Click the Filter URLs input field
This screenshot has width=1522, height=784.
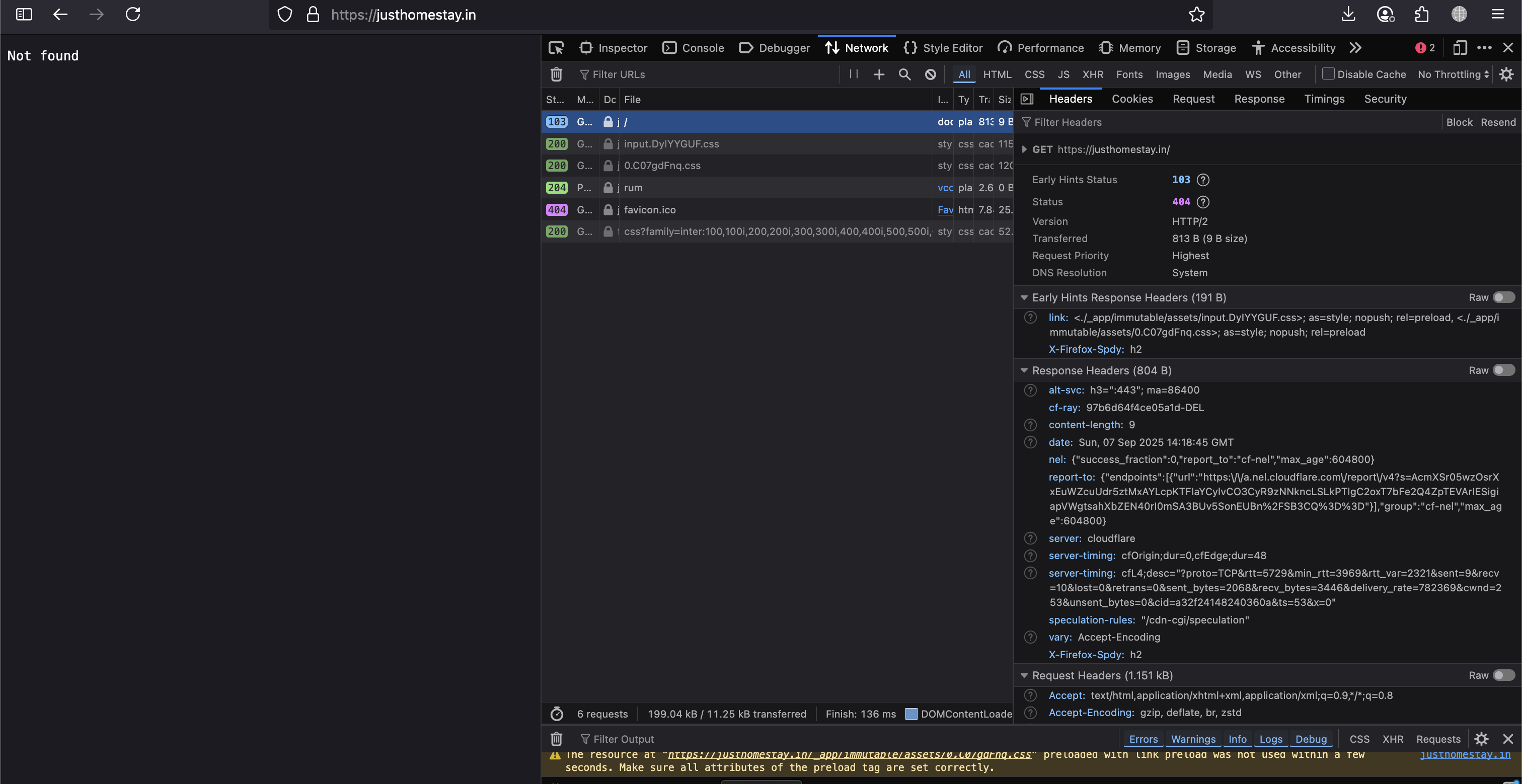pyautogui.click(x=709, y=74)
